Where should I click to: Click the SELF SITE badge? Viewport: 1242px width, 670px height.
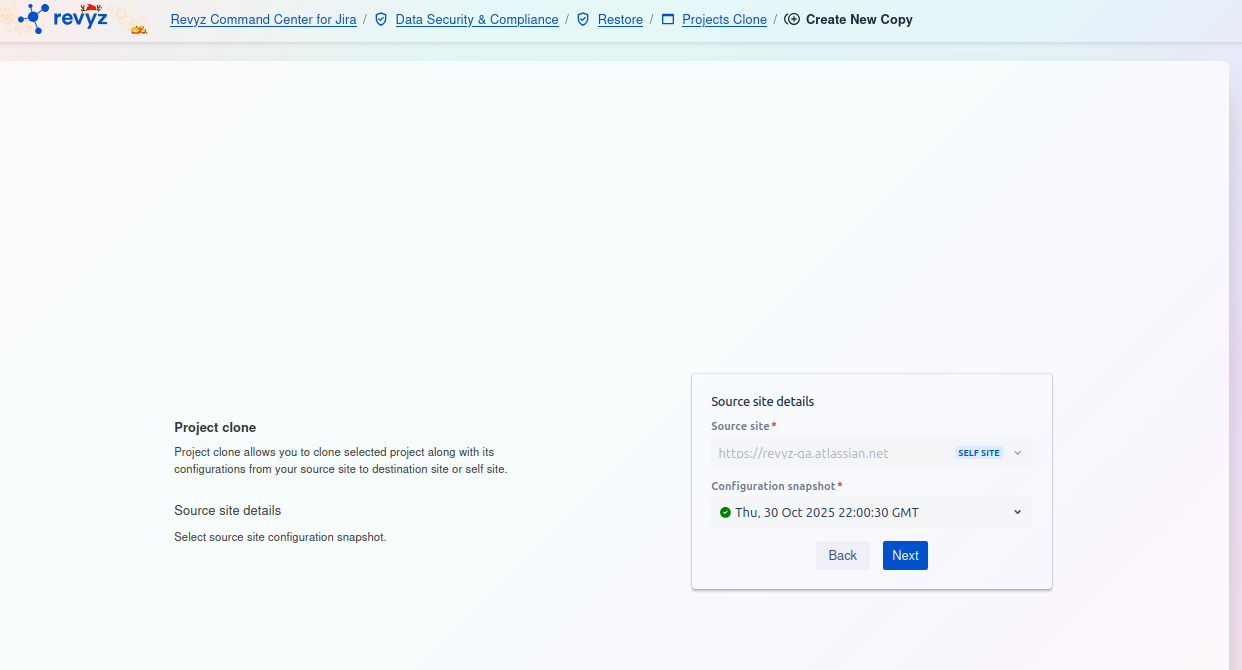pyautogui.click(x=978, y=453)
